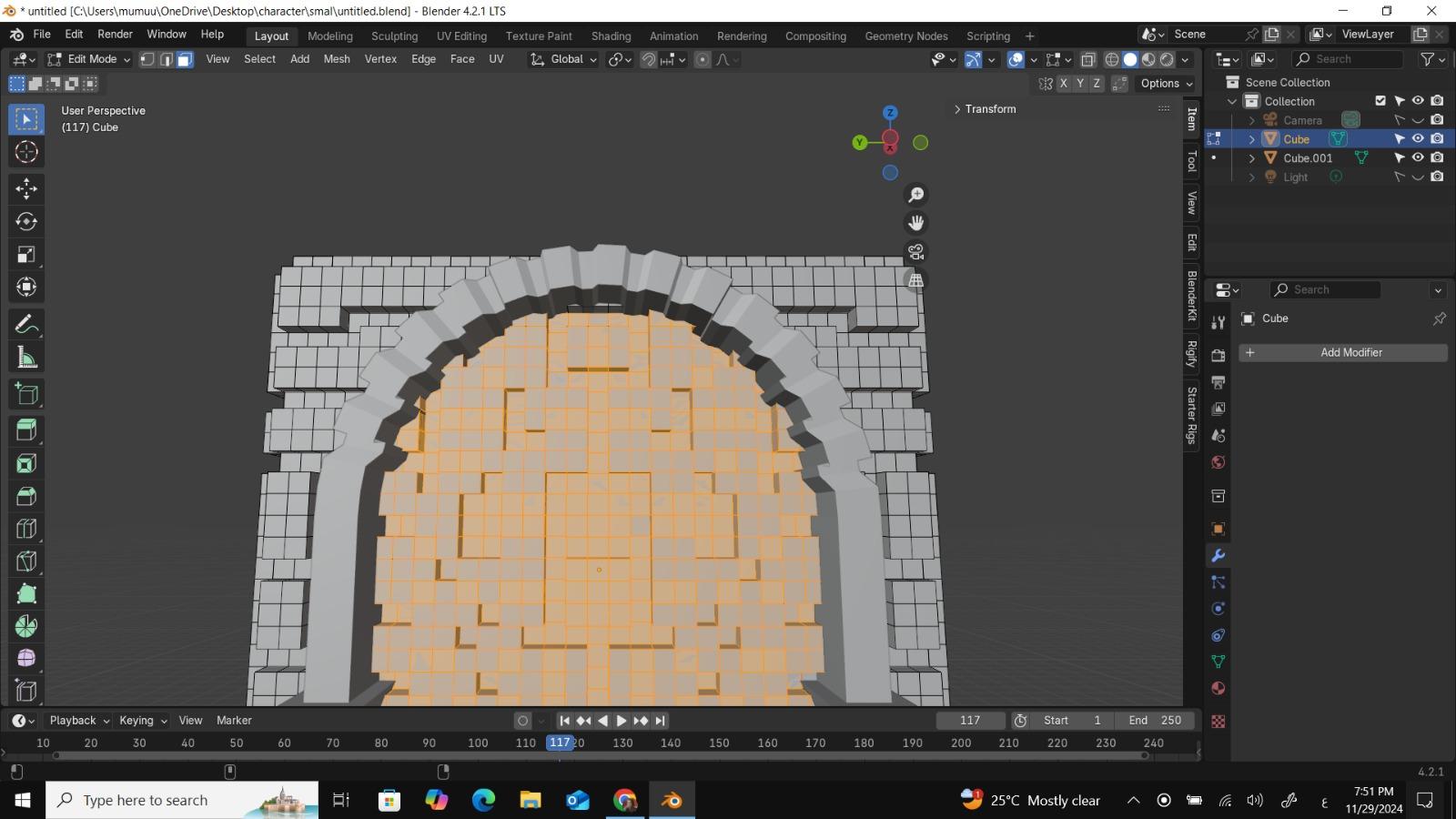The width and height of the screenshot is (1456, 819).
Task: Switch to the Sculpting workspace tab
Action: point(394,36)
